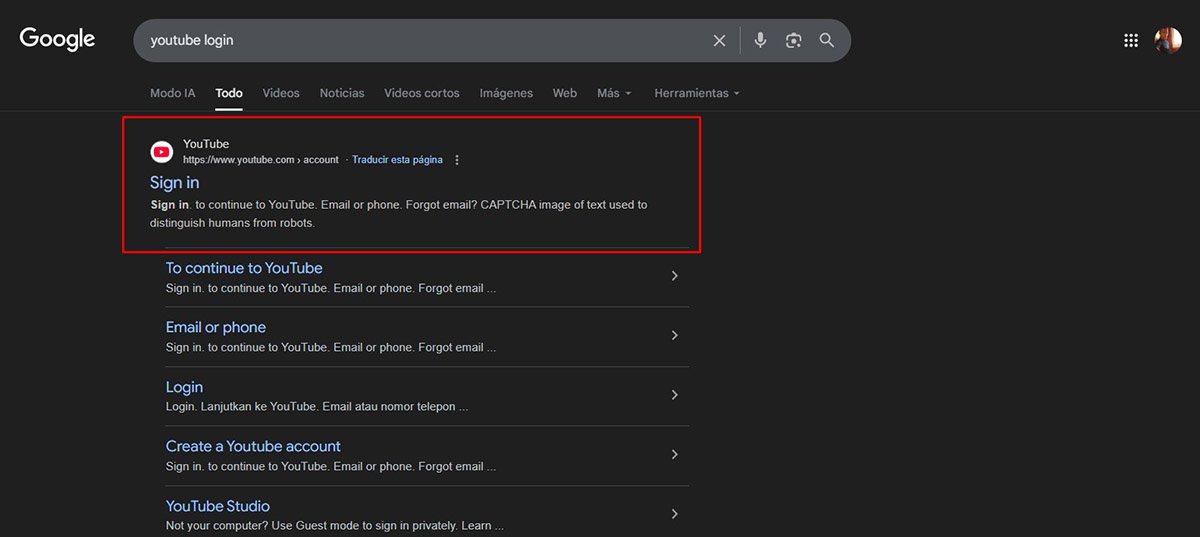This screenshot has height=537, width=1200.
Task: Start voice search with the microphone icon
Action: [x=760, y=41]
